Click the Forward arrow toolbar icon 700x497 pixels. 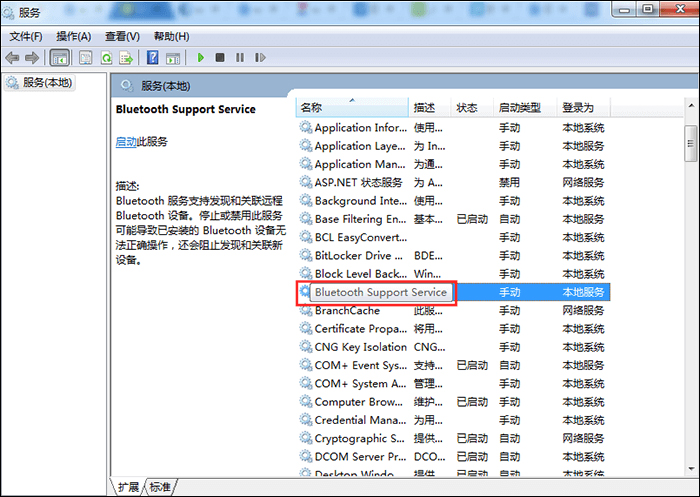click(x=33, y=58)
